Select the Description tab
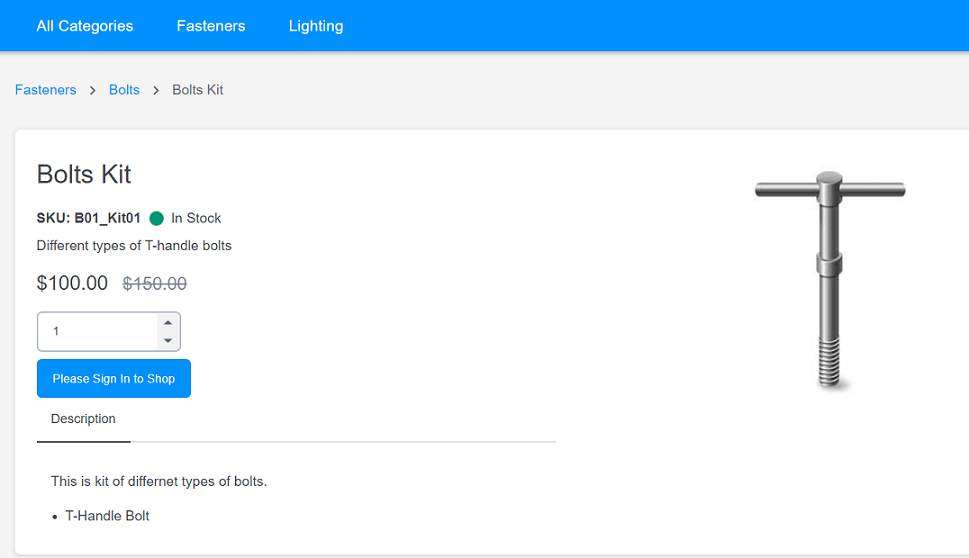 tap(84, 419)
